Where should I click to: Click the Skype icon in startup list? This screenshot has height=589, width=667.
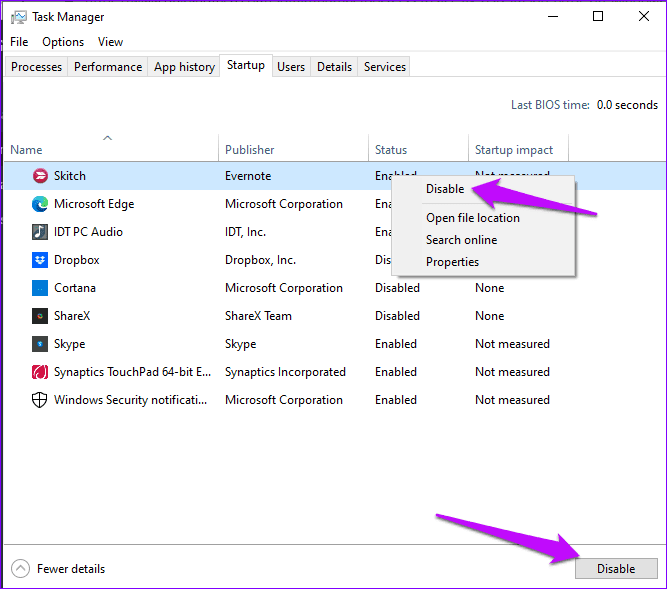[40, 344]
